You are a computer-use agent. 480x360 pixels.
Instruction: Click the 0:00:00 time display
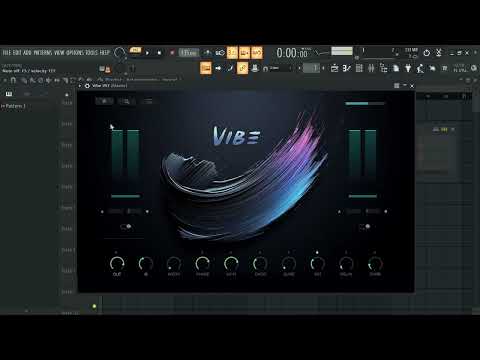point(292,53)
